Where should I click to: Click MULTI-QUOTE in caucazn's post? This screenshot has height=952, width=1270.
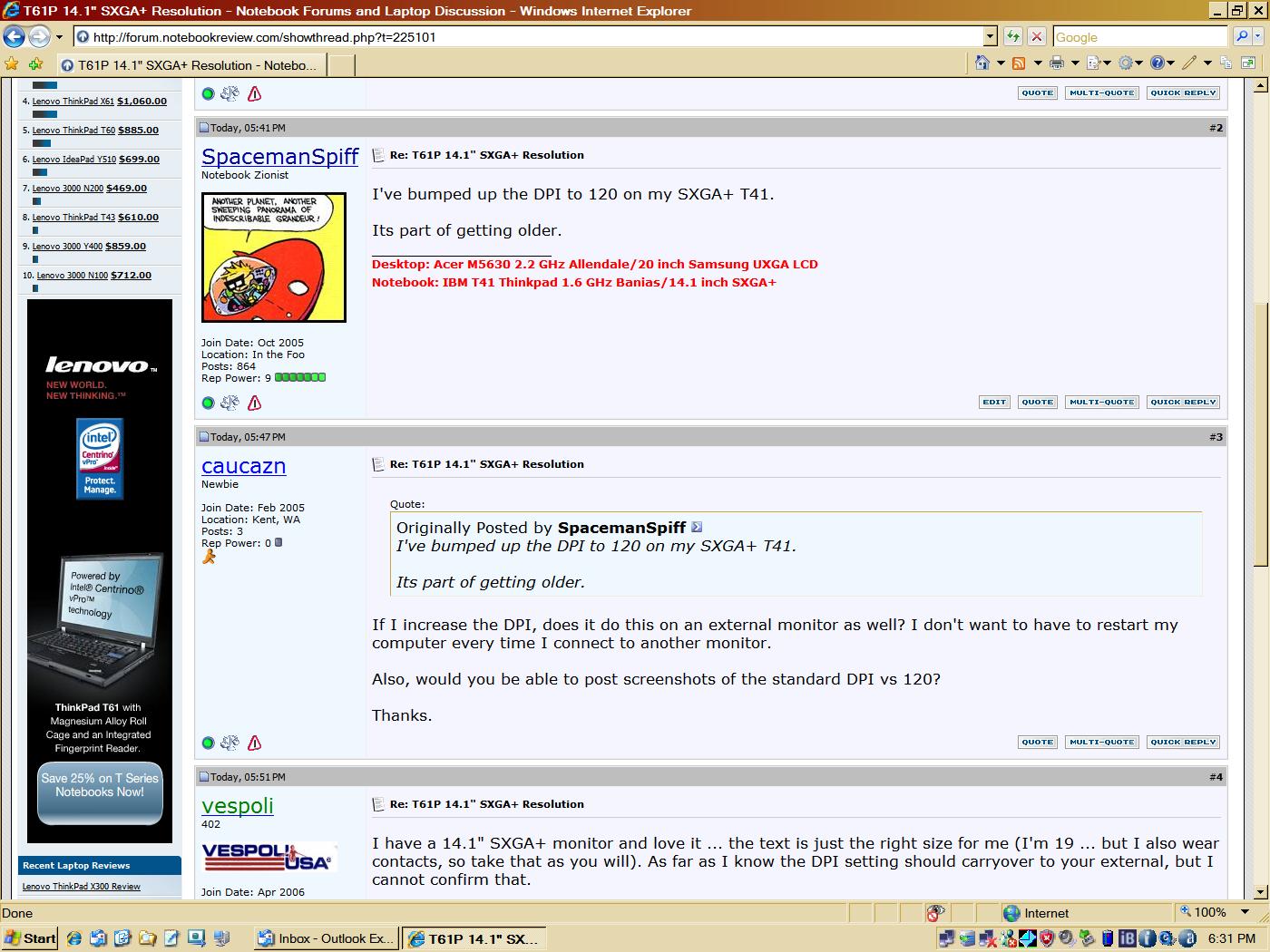[1101, 743]
